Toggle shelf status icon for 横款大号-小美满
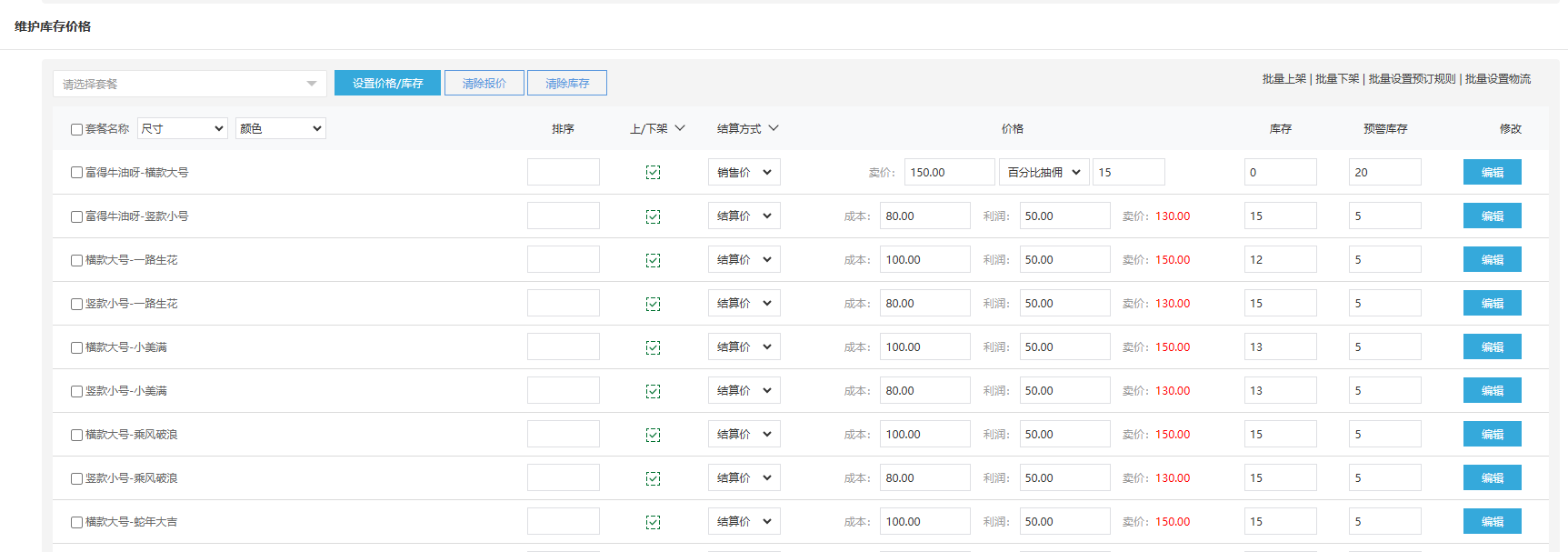This screenshot has height=552, width=1568. pyautogui.click(x=653, y=347)
